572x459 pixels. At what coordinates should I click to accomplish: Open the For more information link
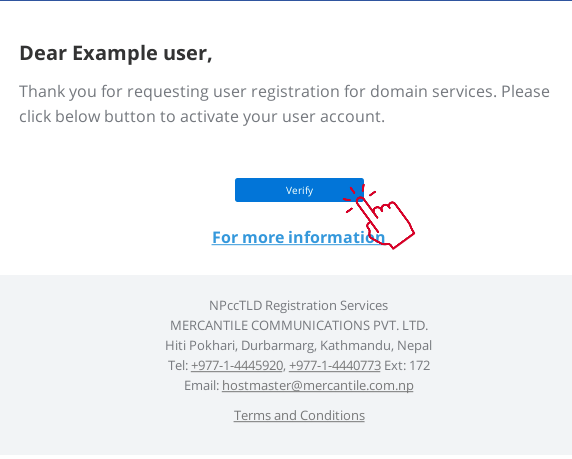pyautogui.click(x=298, y=237)
